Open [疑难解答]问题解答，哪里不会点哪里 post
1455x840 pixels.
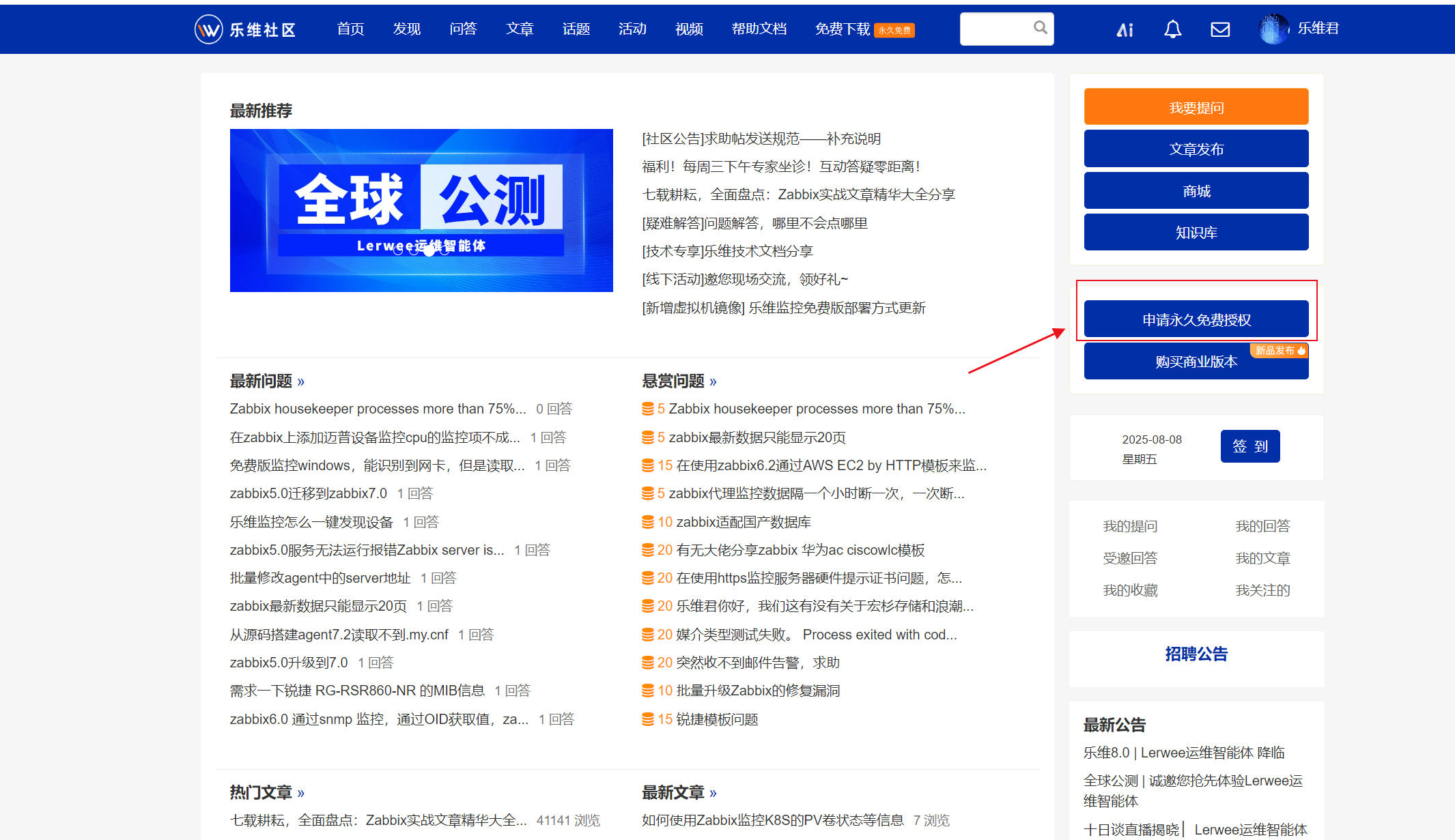tap(754, 223)
